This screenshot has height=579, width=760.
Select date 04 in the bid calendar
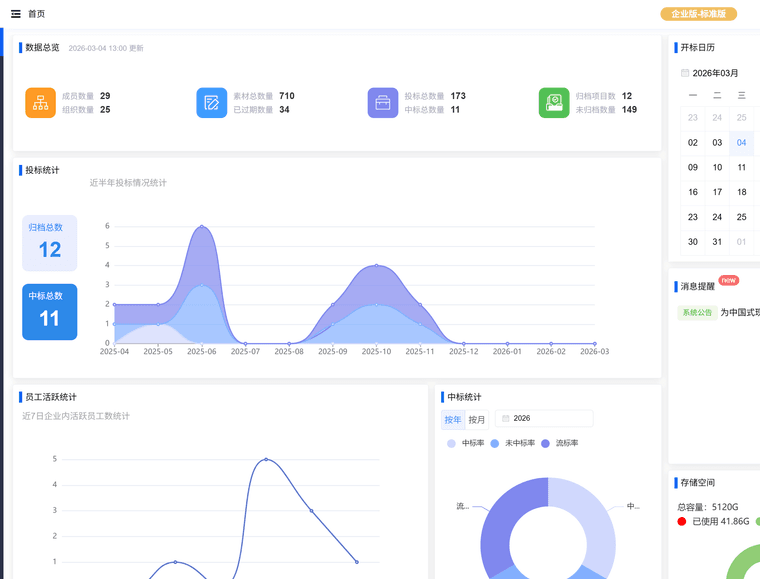pyautogui.click(x=741, y=143)
